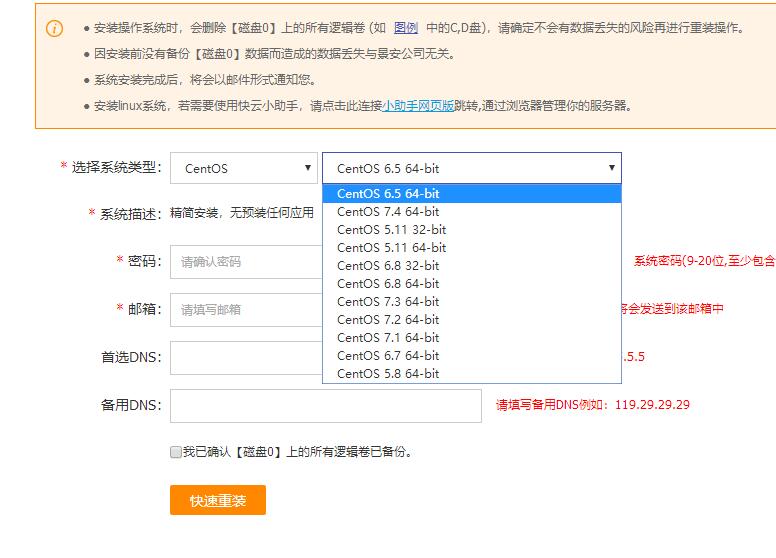Click the 备用DNS example hint 119.29.29.29
776x558 pixels.
coord(593,405)
